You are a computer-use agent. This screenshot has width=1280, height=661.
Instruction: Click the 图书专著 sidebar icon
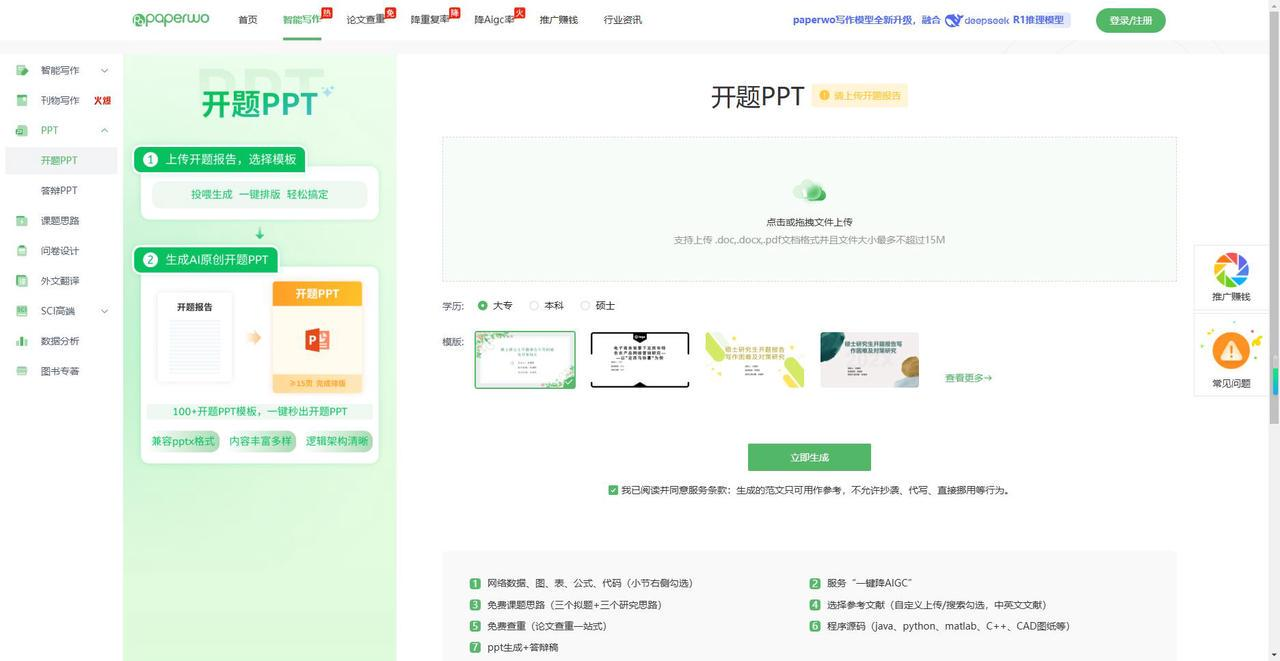pyautogui.click(x=21, y=371)
